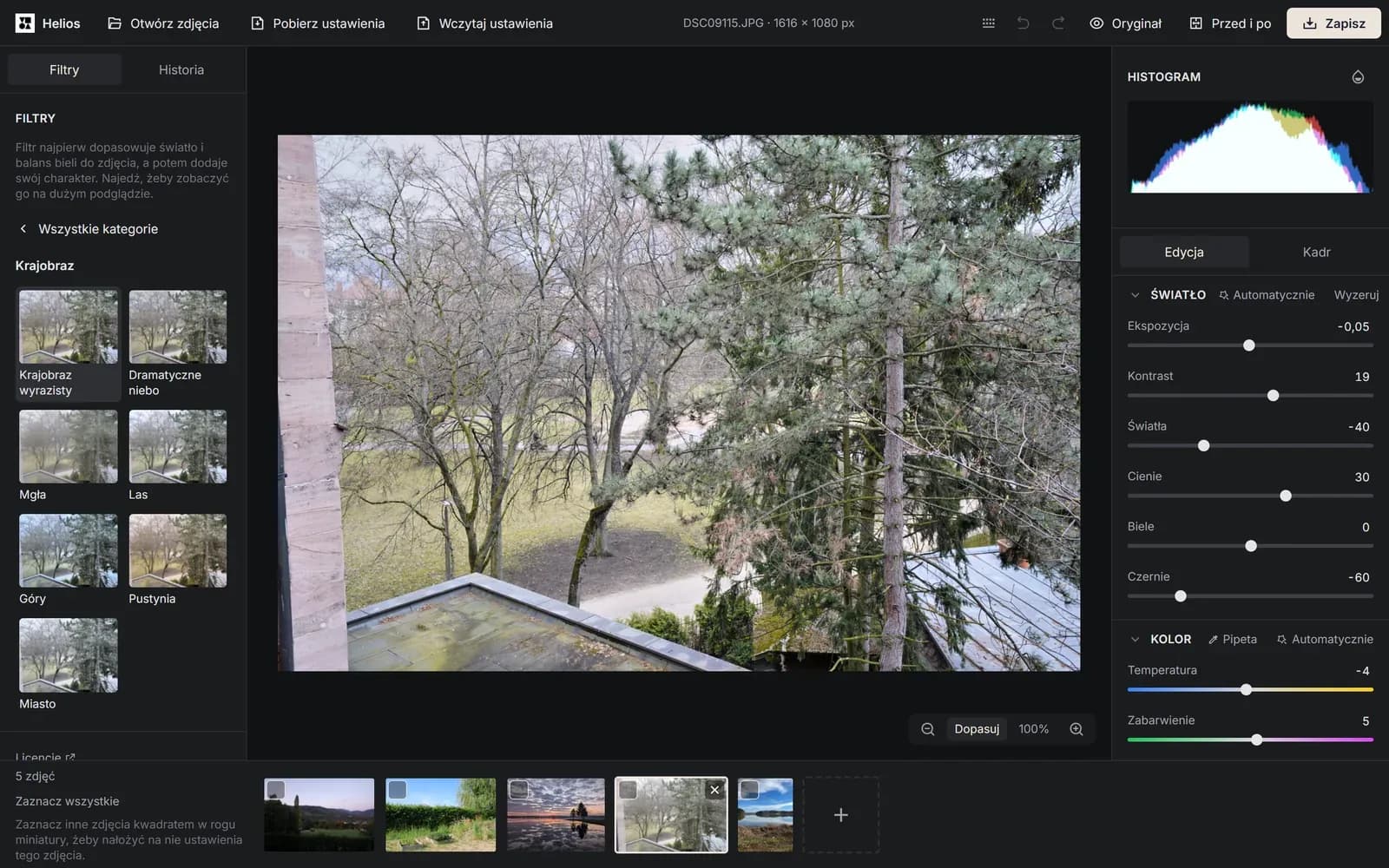
Task: Show the Oryginał view
Action: 1125,23
